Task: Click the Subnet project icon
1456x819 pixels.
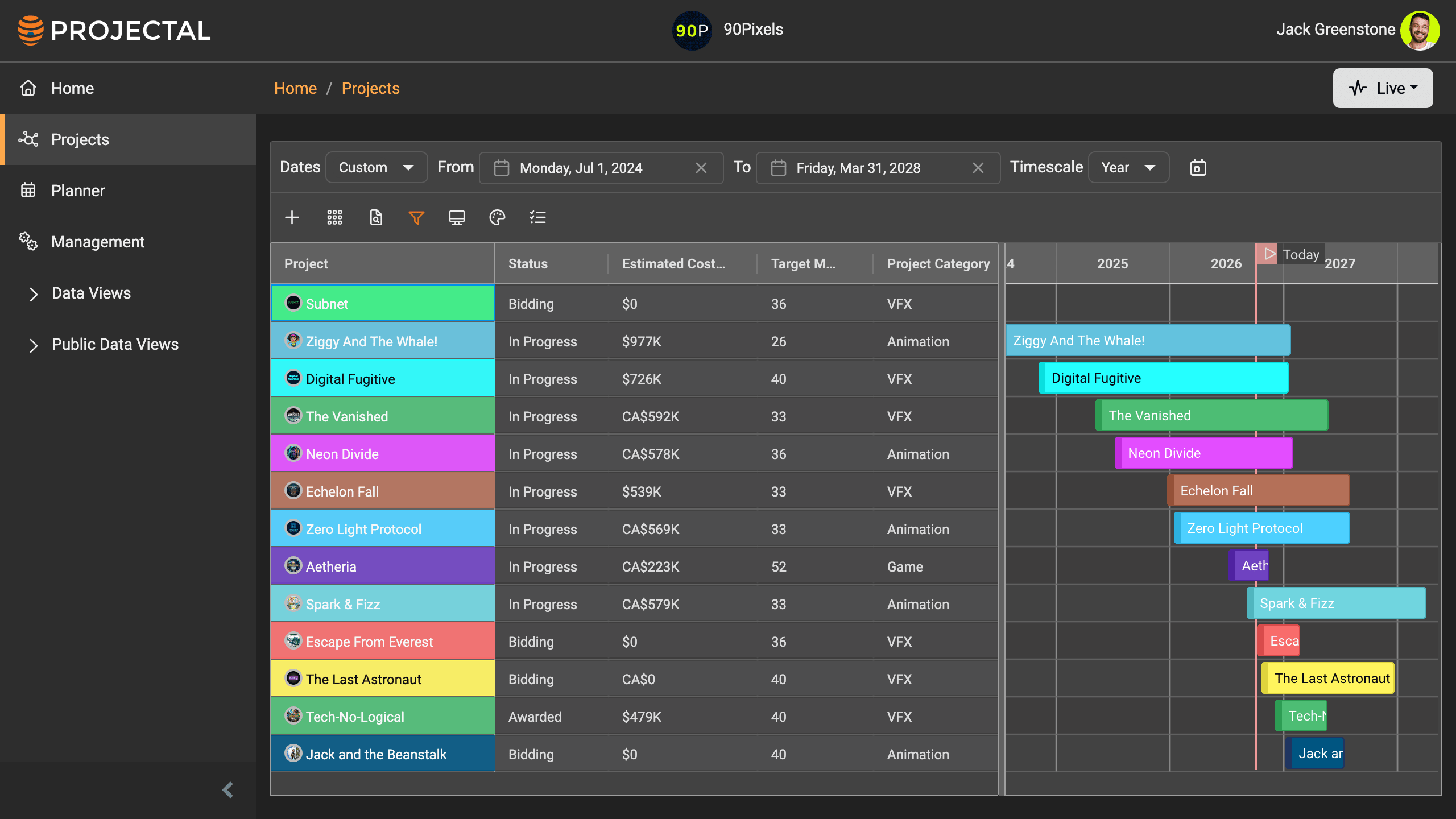Action: click(293, 303)
